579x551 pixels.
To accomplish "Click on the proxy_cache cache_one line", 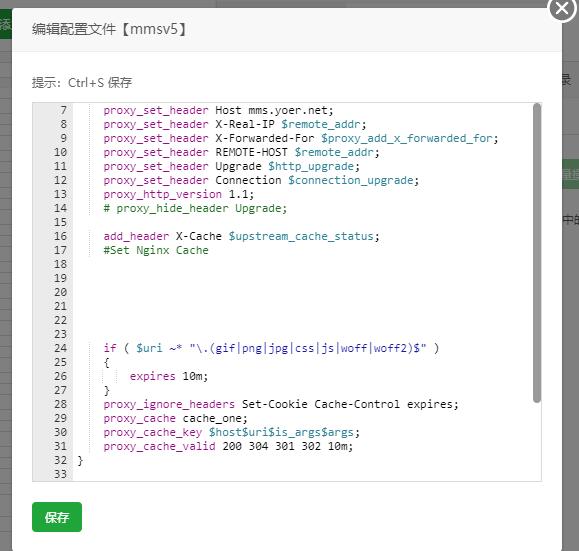I will 175,418.
